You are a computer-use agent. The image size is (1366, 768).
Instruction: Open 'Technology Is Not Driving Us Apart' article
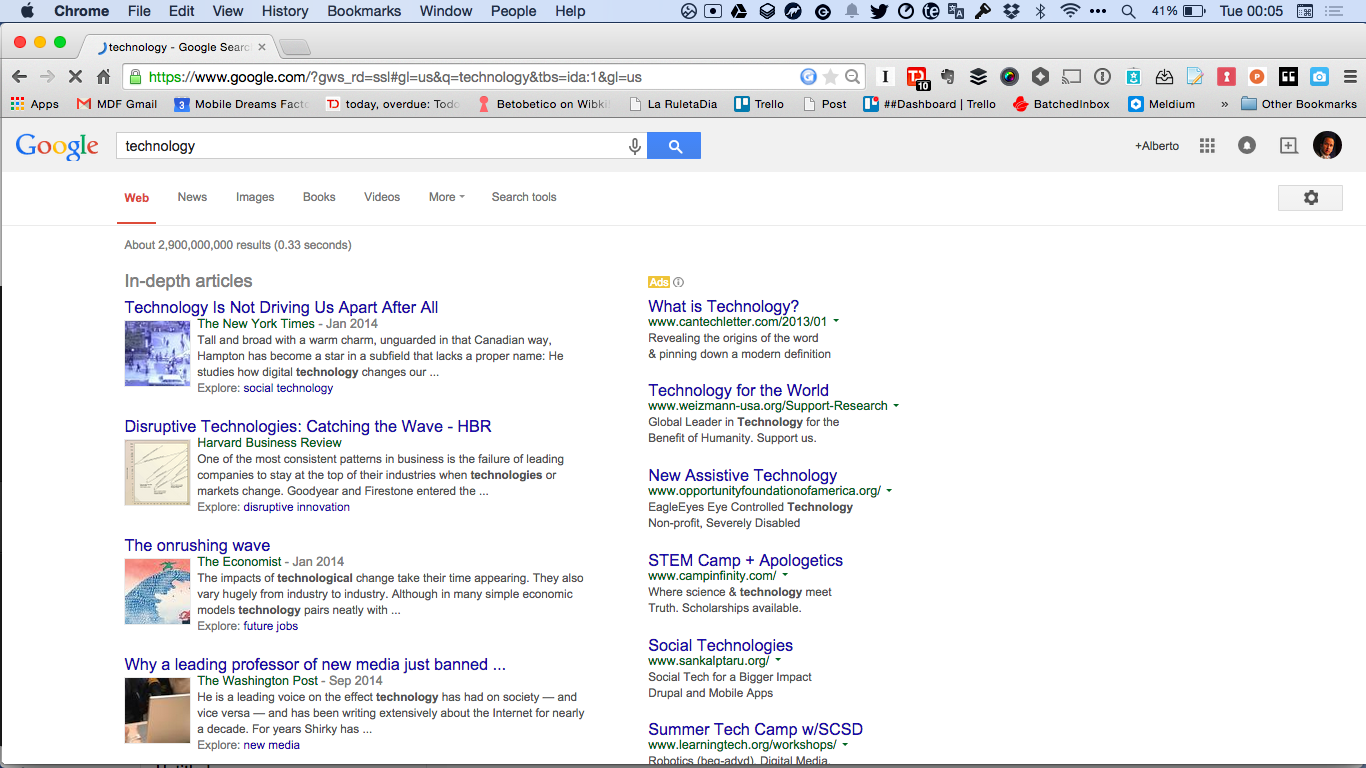pyautogui.click(x=281, y=307)
